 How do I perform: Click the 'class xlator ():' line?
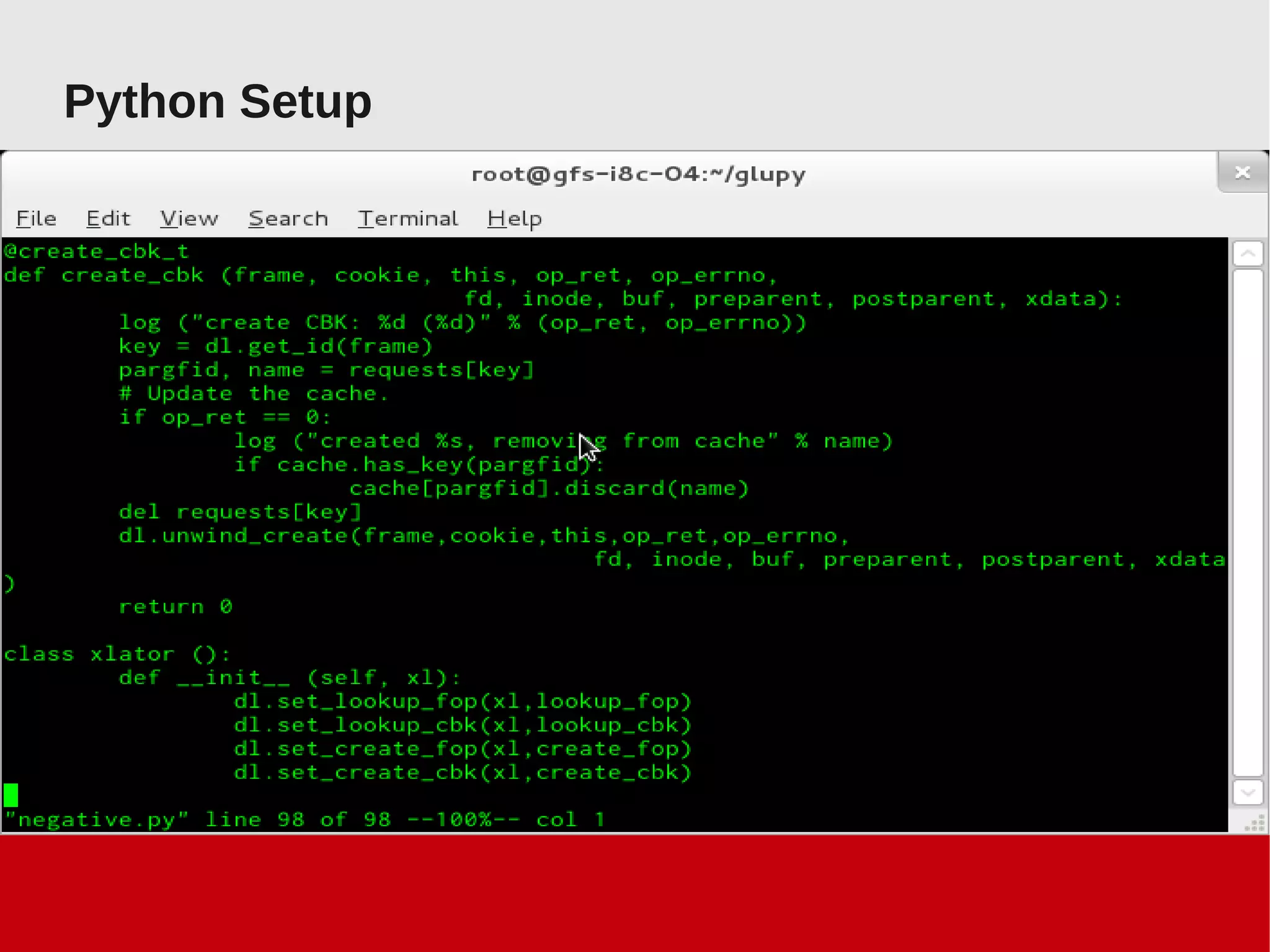[117, 654]
